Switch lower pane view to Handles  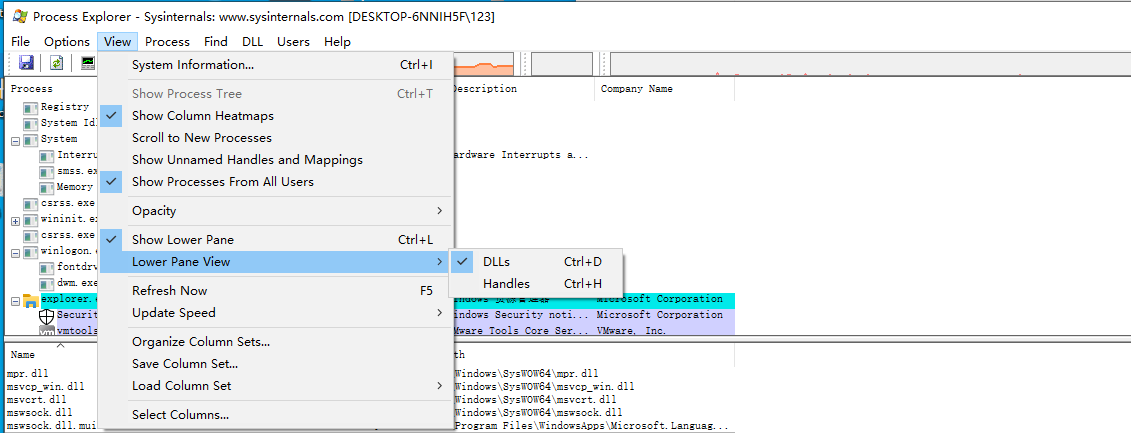pyautogui.click(x=536, y=284)
